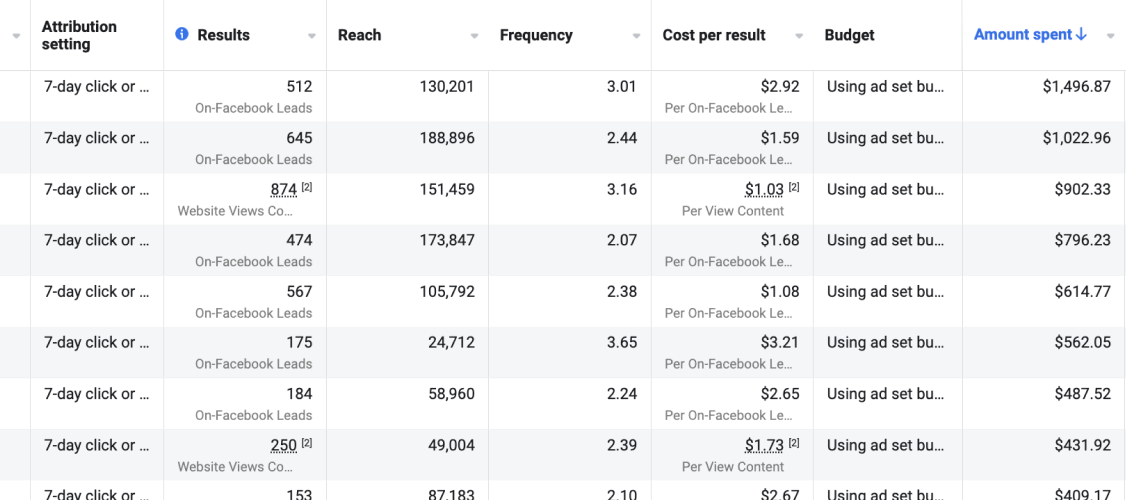1126x500 pixels.
Task: Open the underlined $1.73 cost value
Action: click(764, 445)
